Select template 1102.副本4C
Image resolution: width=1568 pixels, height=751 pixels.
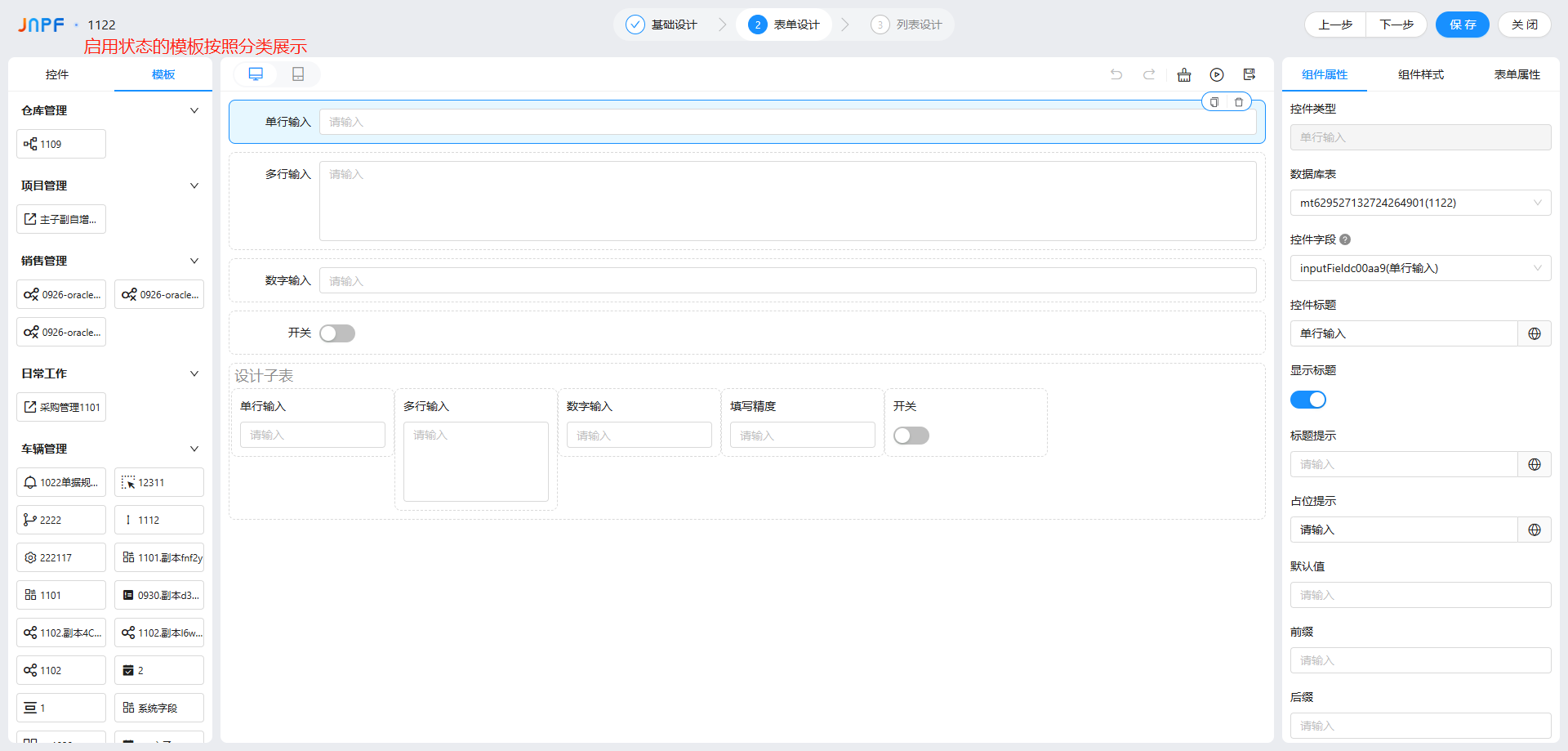61,633
